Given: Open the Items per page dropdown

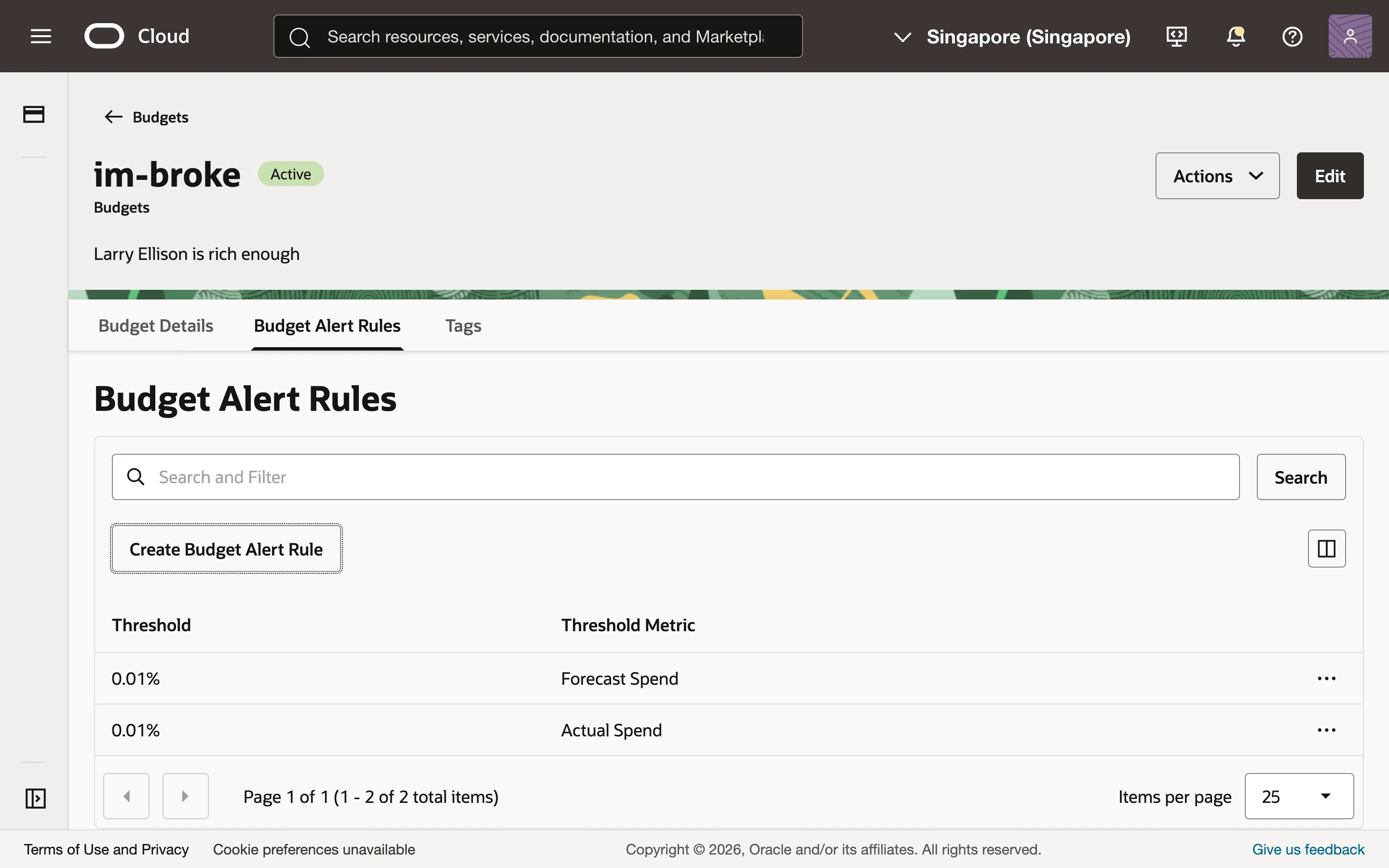Looking at the screenshot, I should (1299, 796).
